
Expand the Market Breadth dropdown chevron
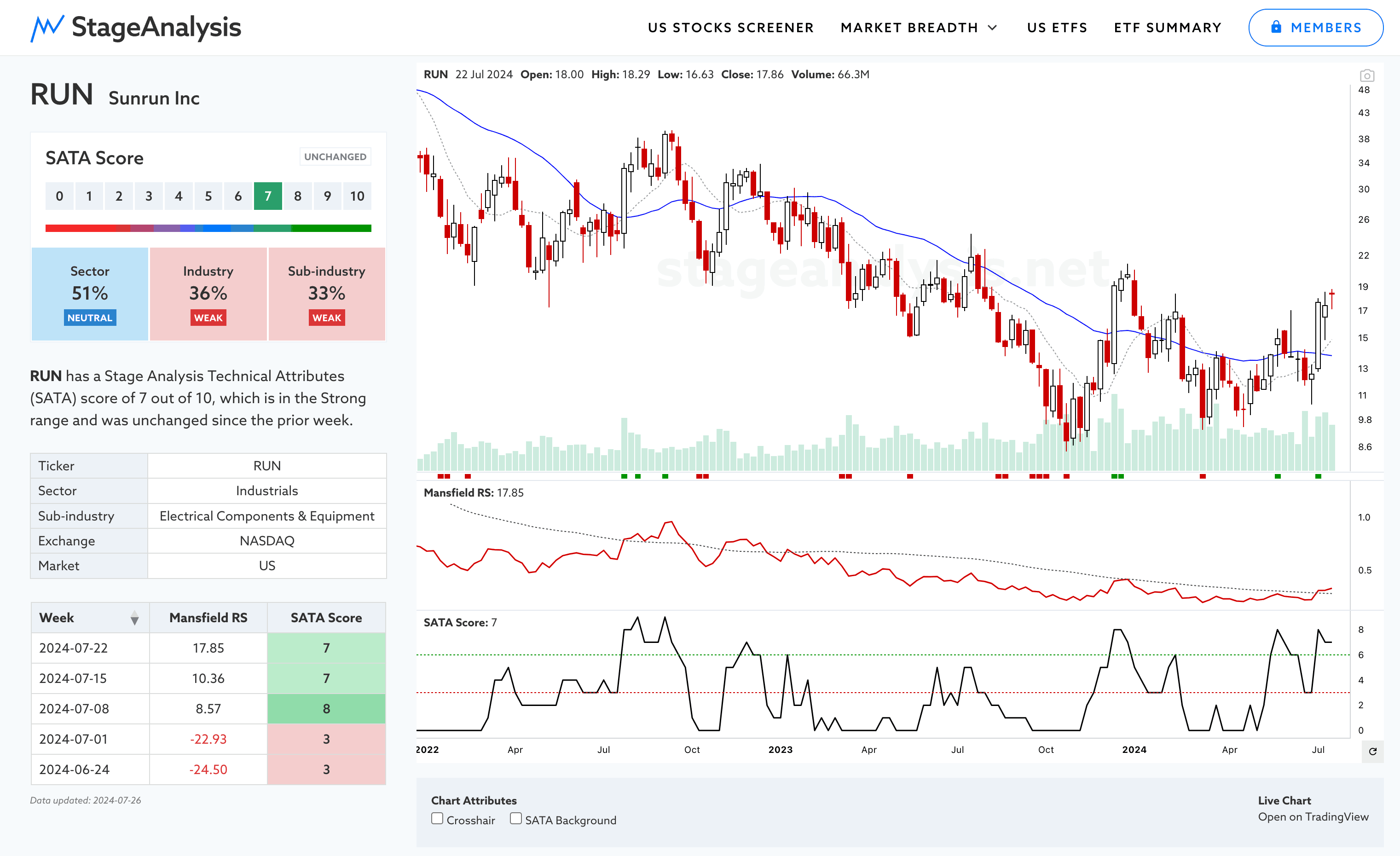(992, 28)
